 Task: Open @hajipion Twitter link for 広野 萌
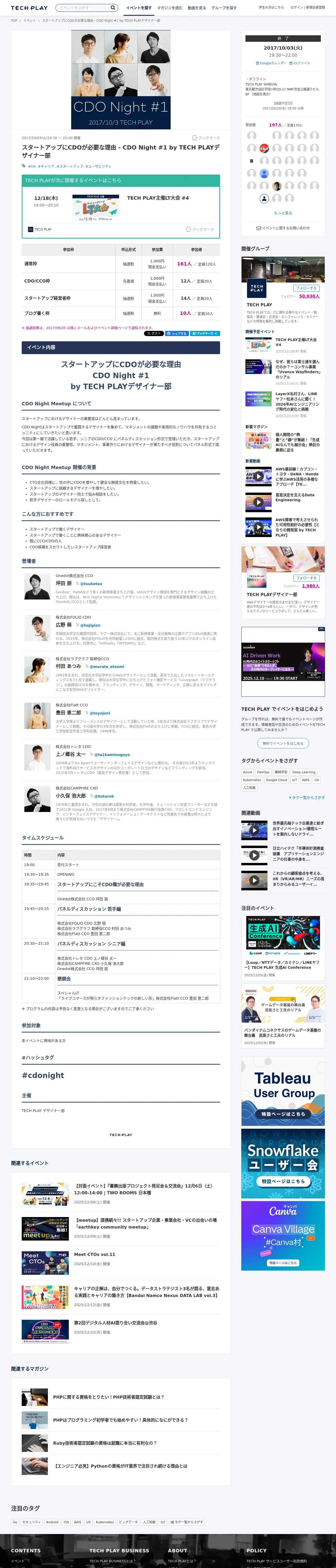pyautogui.click(x=88, y=625)
